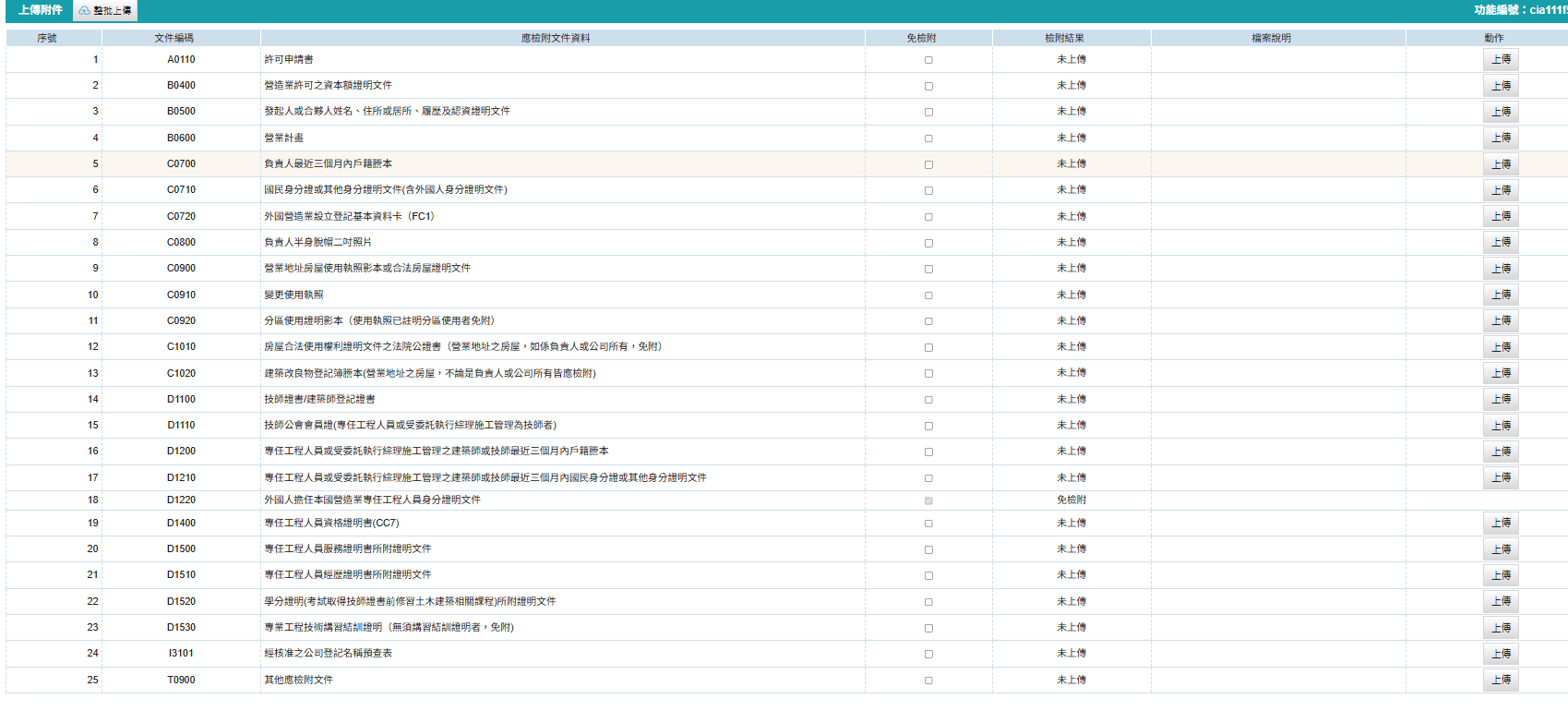This screenshot has height=711, width=1568.
Task: Click the 文件編碼 column header
Action: pyautogui.click(x=174, y=38)
